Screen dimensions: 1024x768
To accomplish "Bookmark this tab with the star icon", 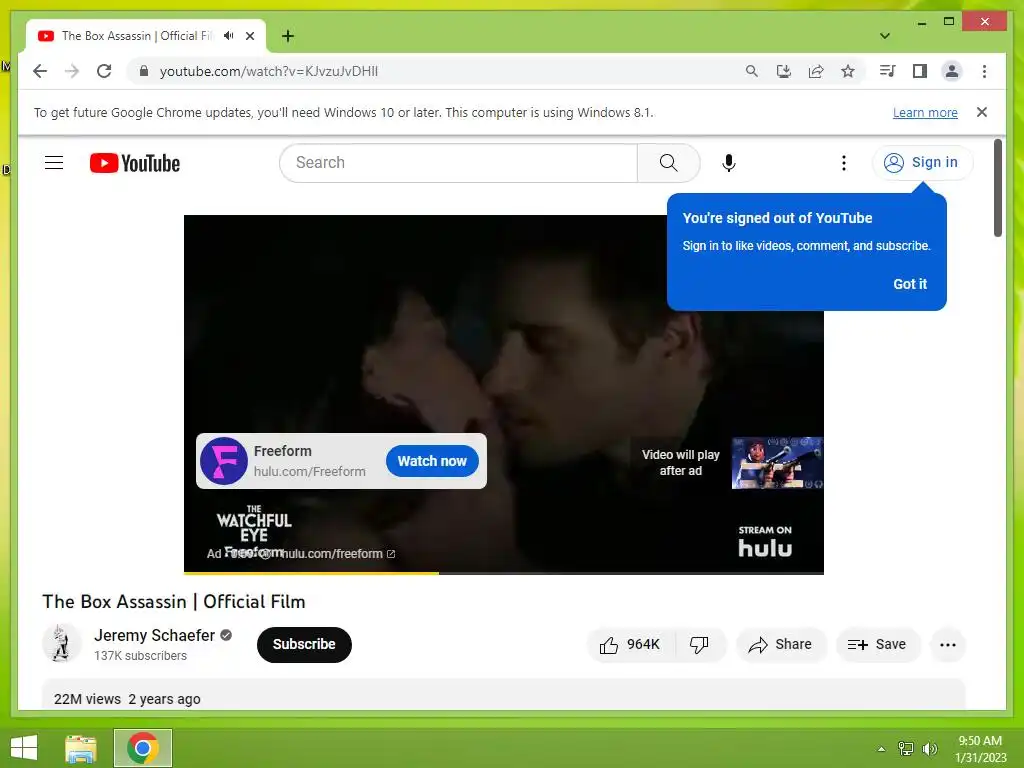I will 848,71.
